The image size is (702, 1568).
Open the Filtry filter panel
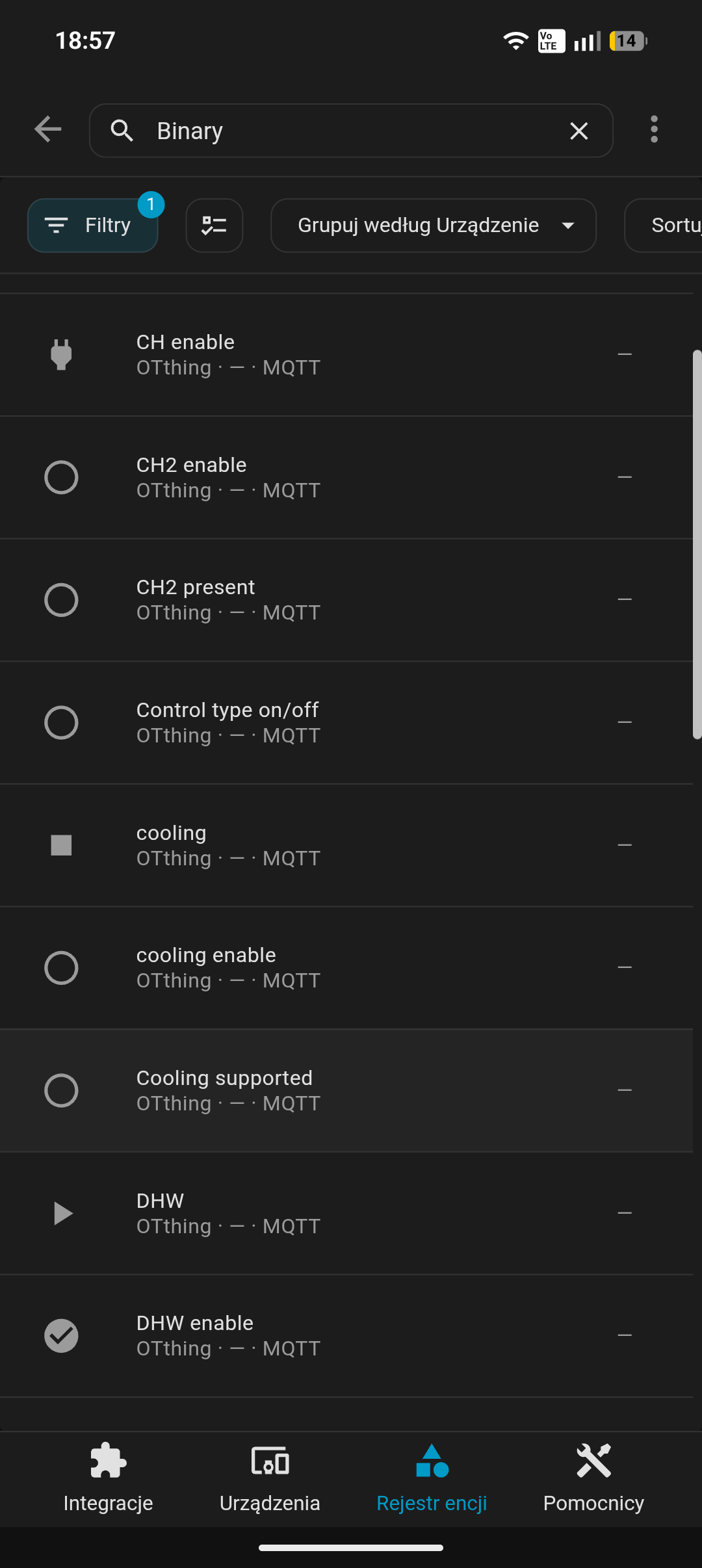coord(93,225)
